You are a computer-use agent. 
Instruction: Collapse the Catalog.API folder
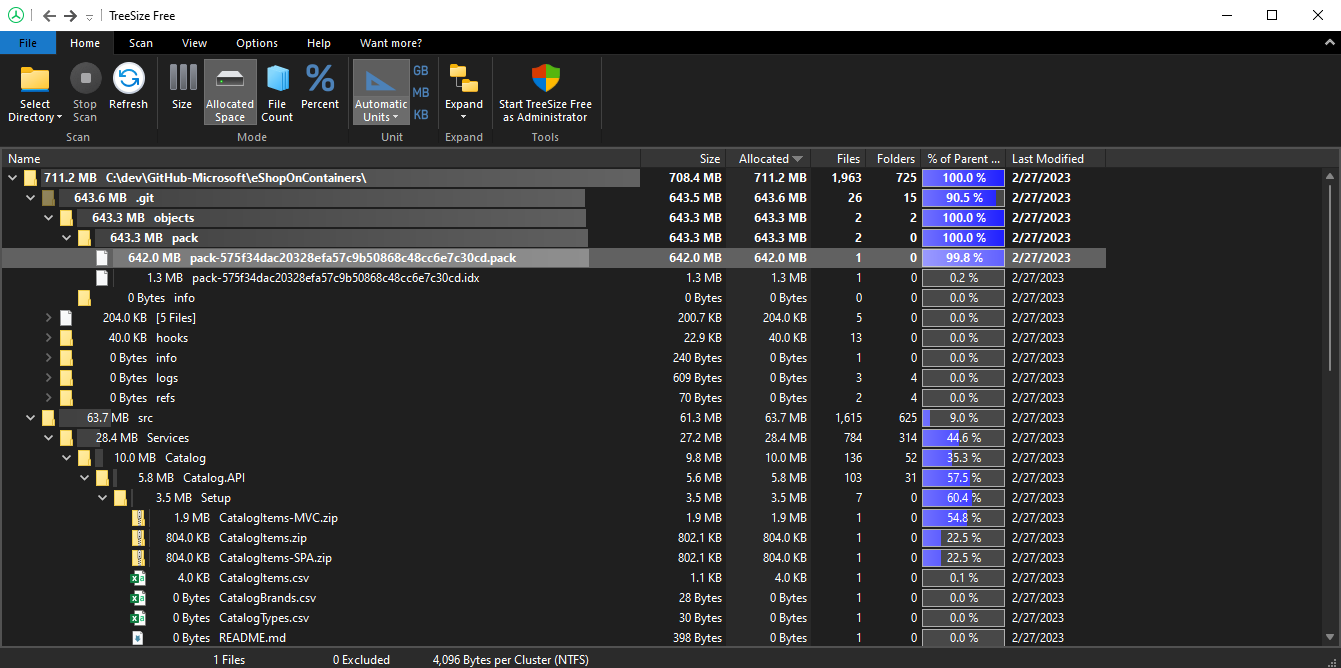pyautogui.click(x=84, y=478)
